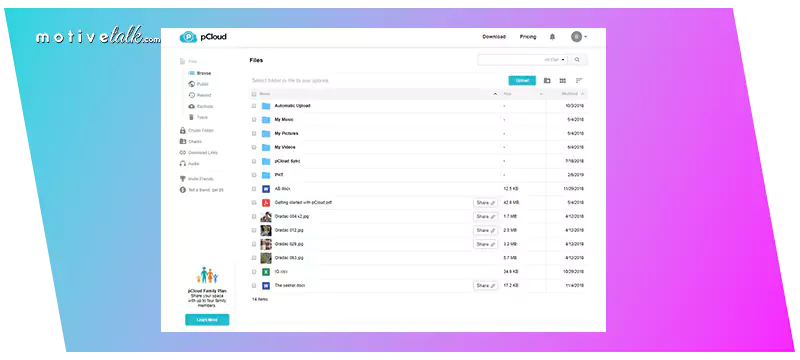Expand the user avatar account dropdown
This screenshot has width=800, height=360.
(x=579, y=37)
